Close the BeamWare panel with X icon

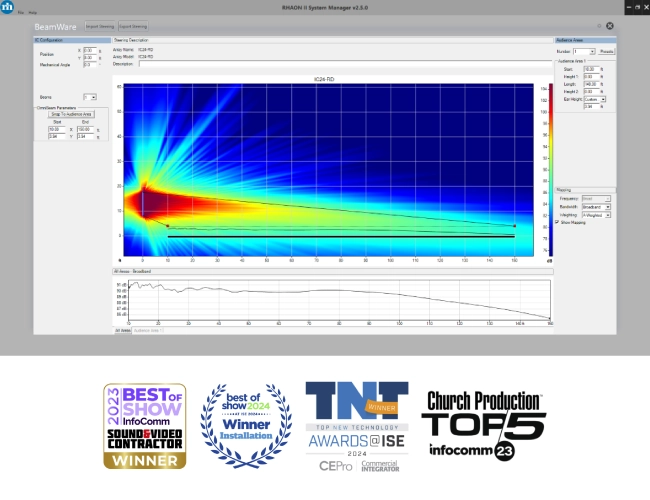coord(609,25)
